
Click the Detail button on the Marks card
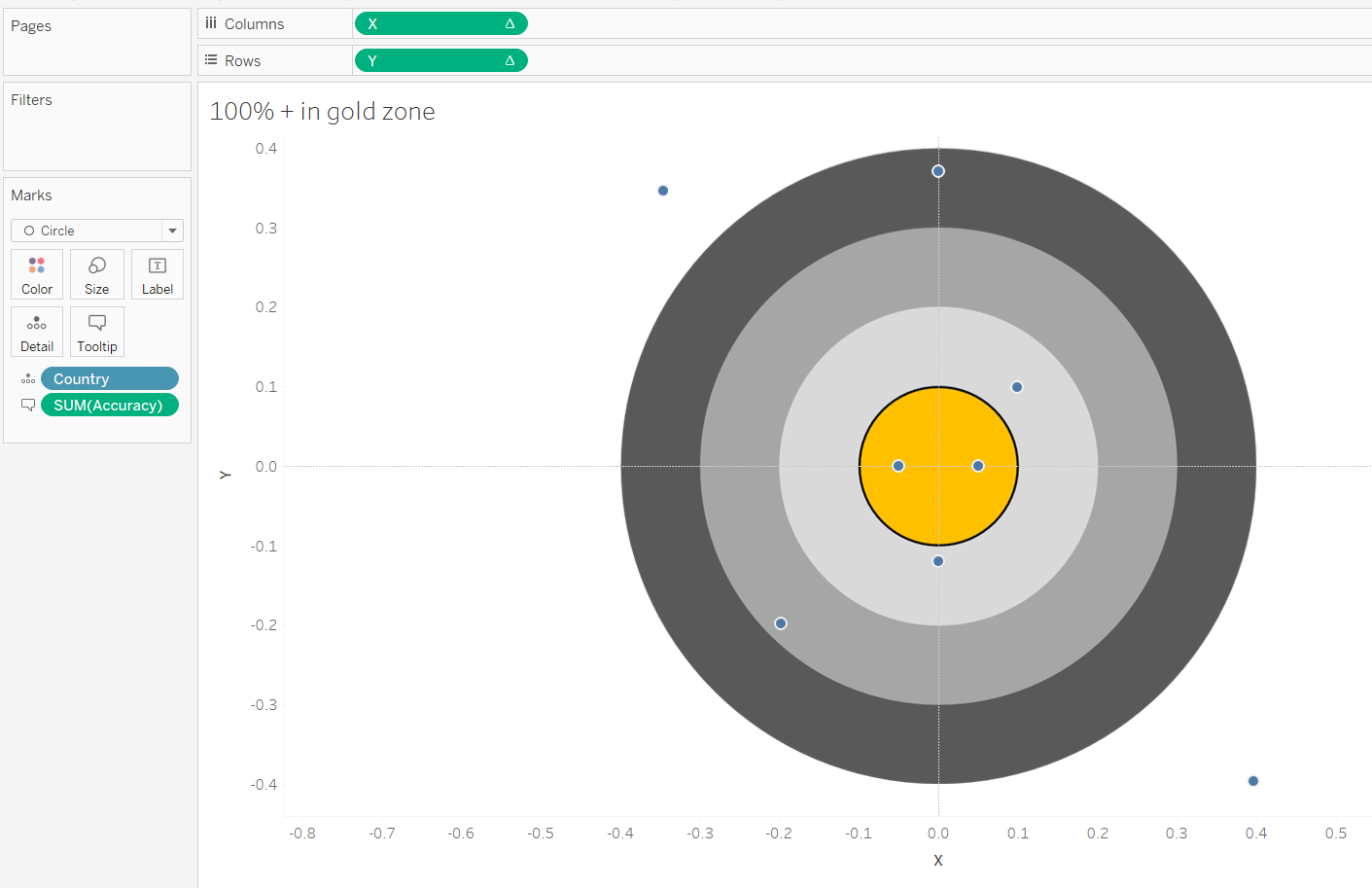(x=37, y=331)
